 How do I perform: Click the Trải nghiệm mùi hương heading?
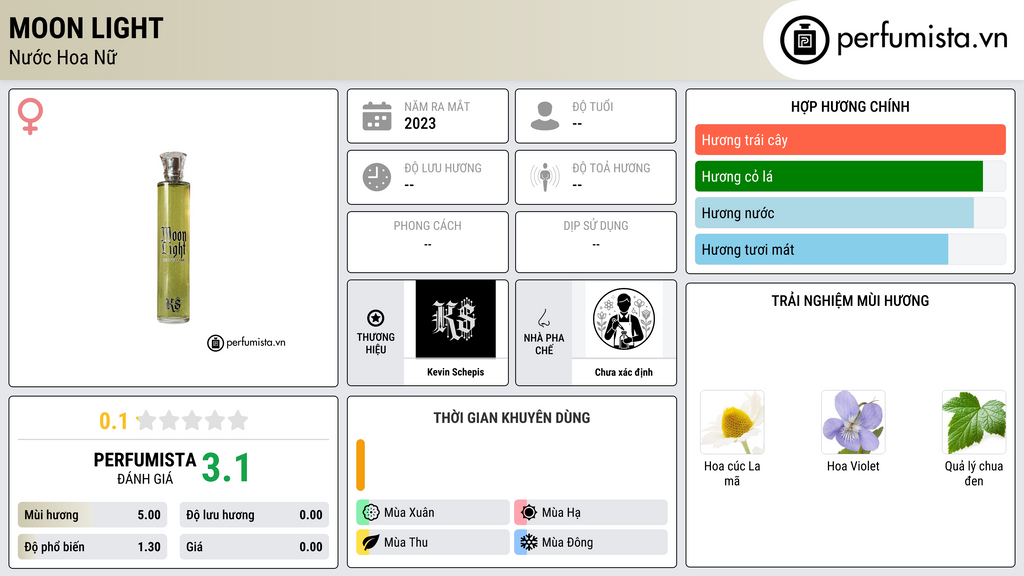pos(850,301)
